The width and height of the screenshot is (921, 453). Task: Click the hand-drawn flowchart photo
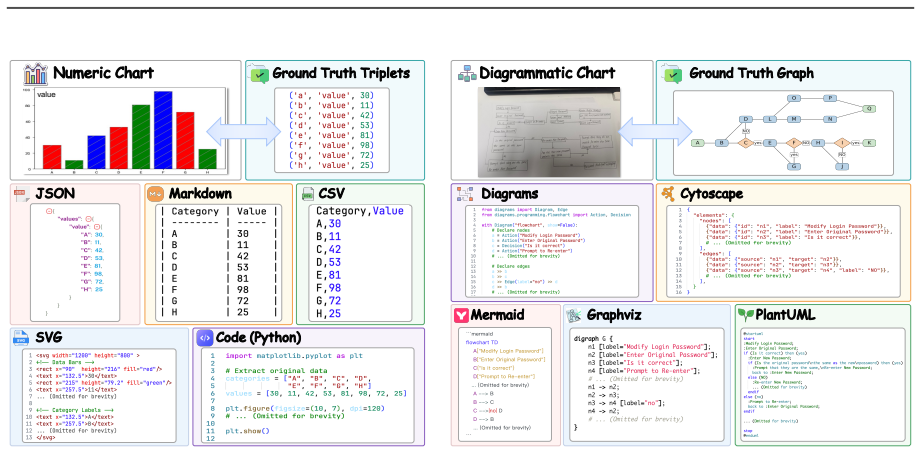coord(549,132)
